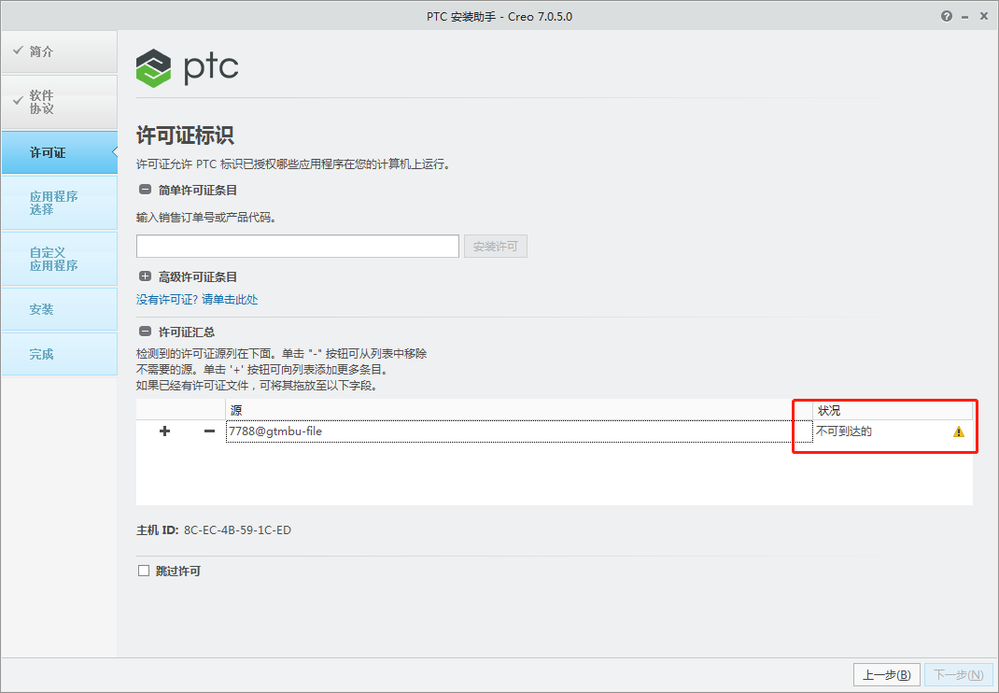Click the 状况 column header
The image size is (999, 693).
pos(892,410)
